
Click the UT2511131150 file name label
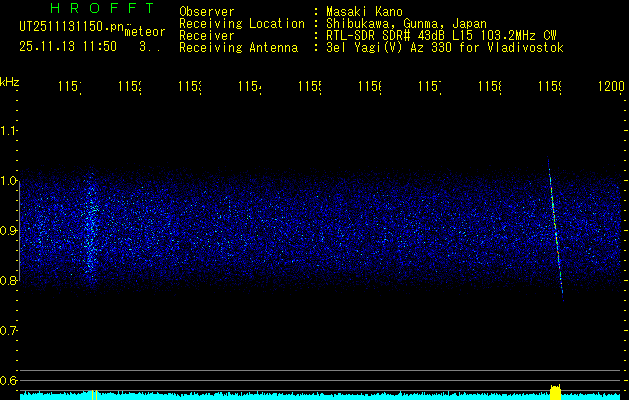click(x=70, y=27)
